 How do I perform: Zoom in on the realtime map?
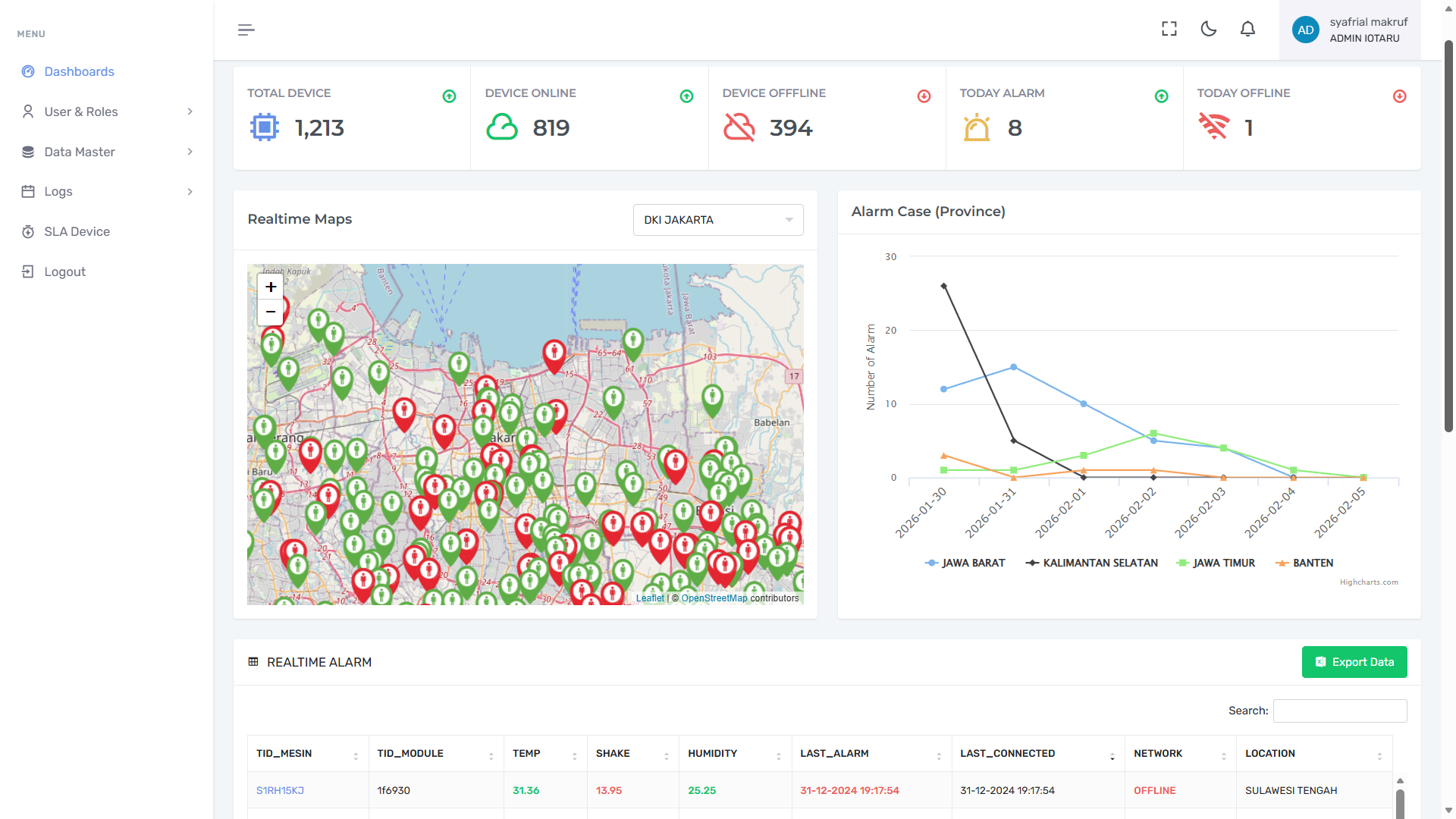pos(271,287)
